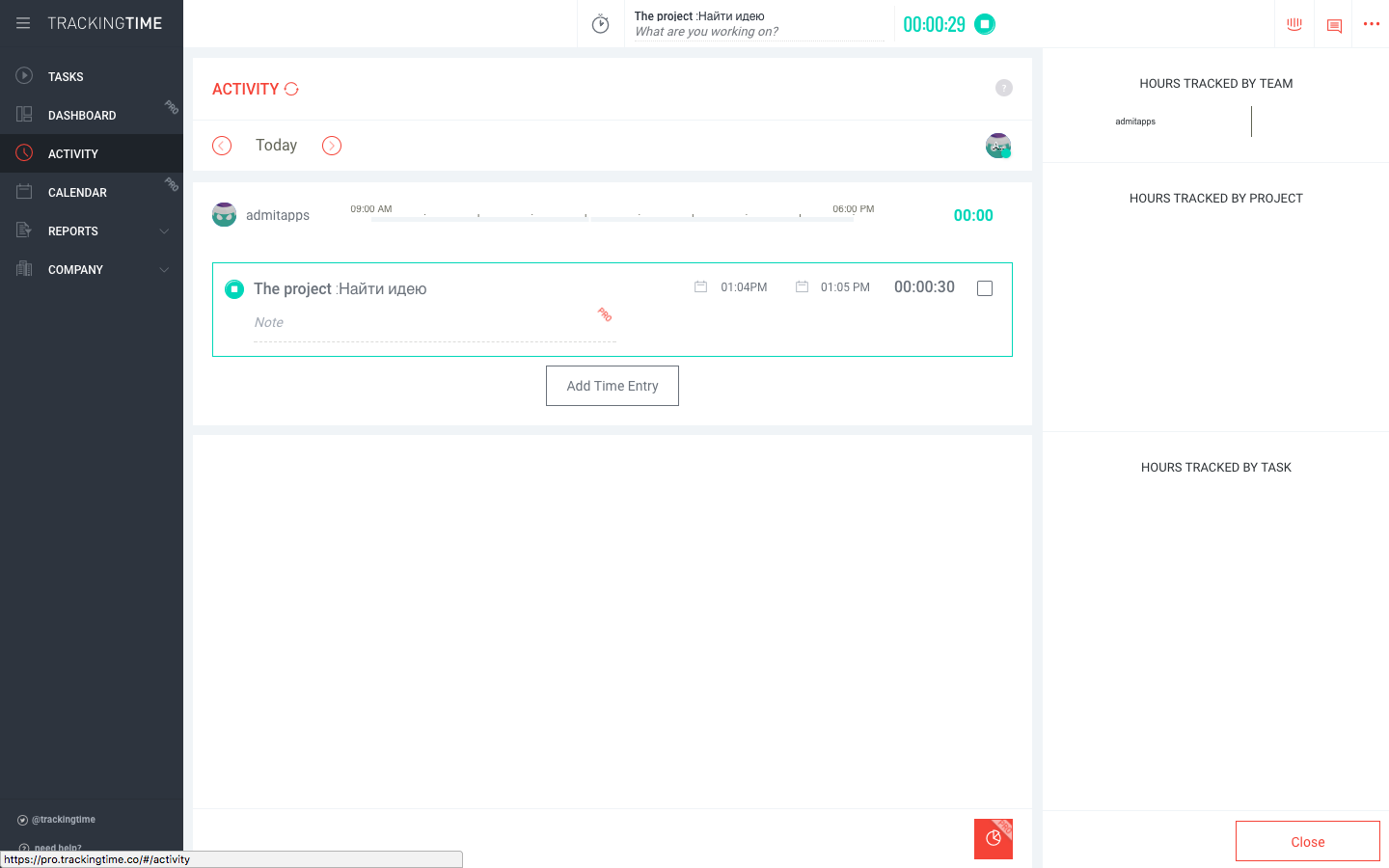Click the Today date label
Viewport: 1389px width, 868px height.
[x=276, y=145]
